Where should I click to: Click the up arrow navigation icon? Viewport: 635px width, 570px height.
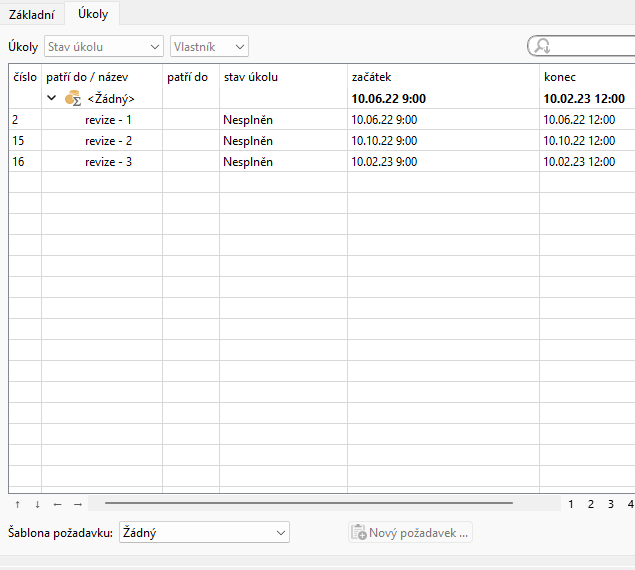pyautogui.click(x=17, y=504)
